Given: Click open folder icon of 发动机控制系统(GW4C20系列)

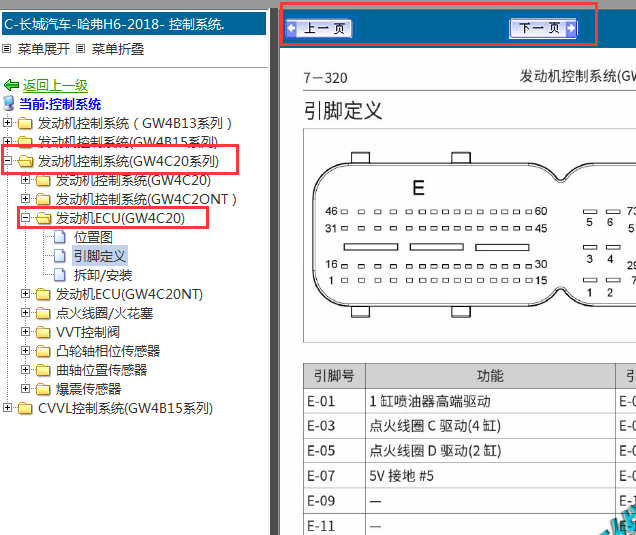Looking at the screenshot, I should (x=26, y=161).
